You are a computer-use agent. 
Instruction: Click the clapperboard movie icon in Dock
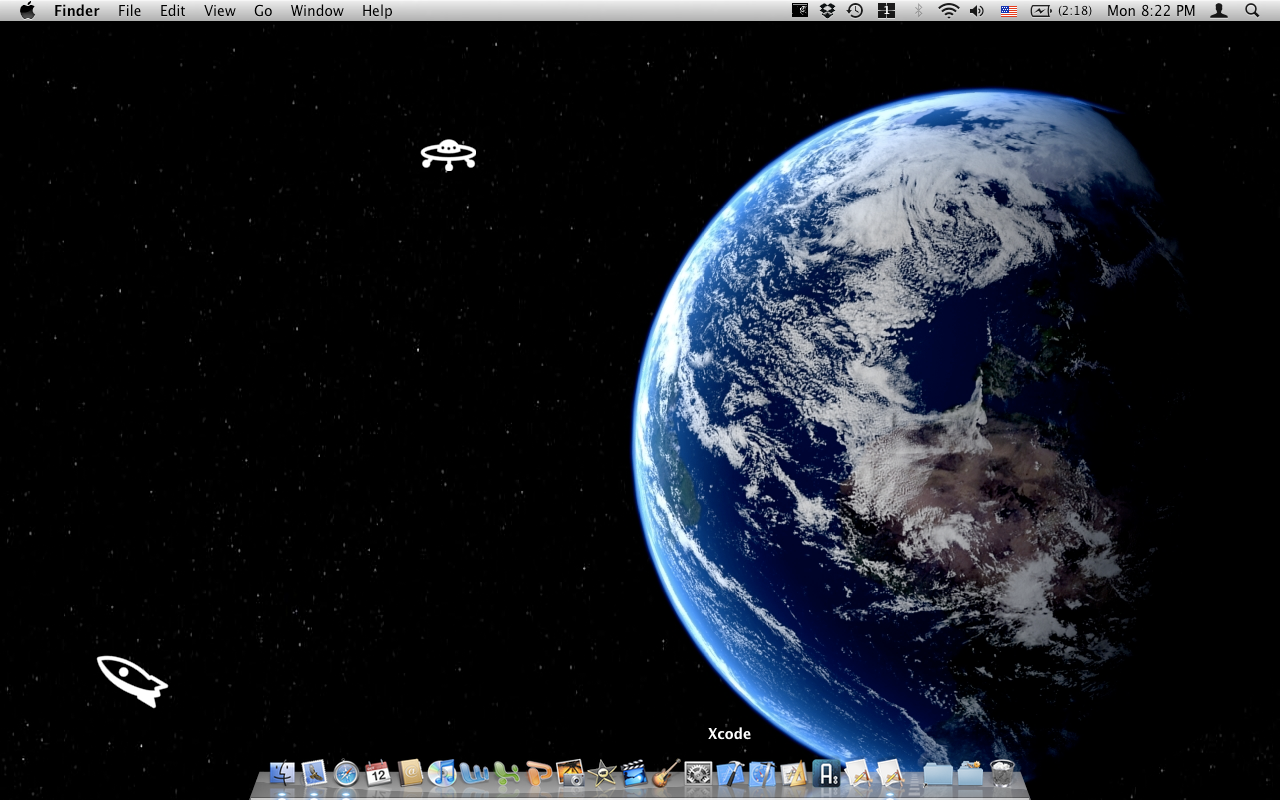[634, 773]
